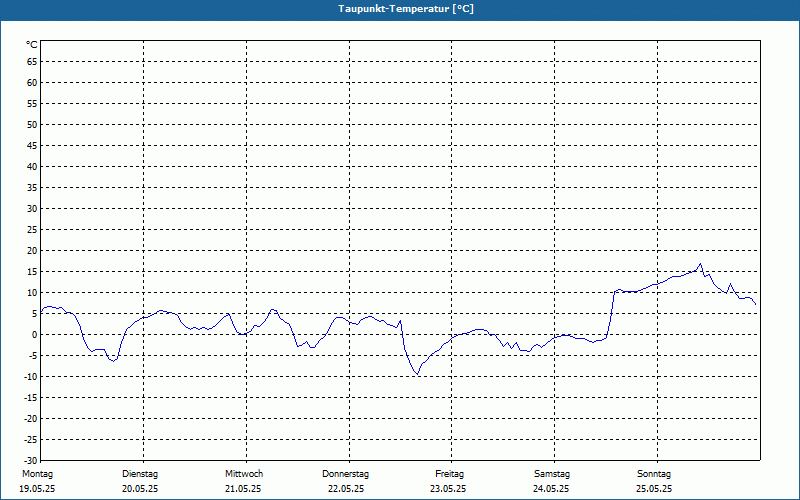Click the 19.05.25 date label
Screen dimensions: 800x500
coord(37,489)
